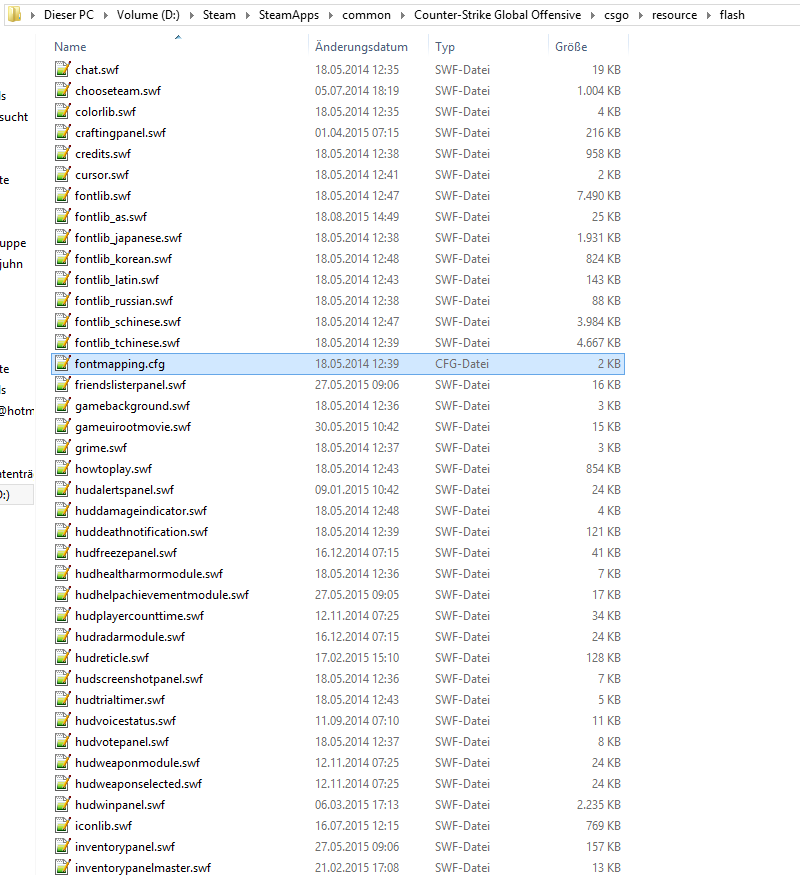This screenshot has width=800, height=881.
Task: Expand arrow after Counter-Strike Global Offensive breadcrumb
Action: coord(593,15)
